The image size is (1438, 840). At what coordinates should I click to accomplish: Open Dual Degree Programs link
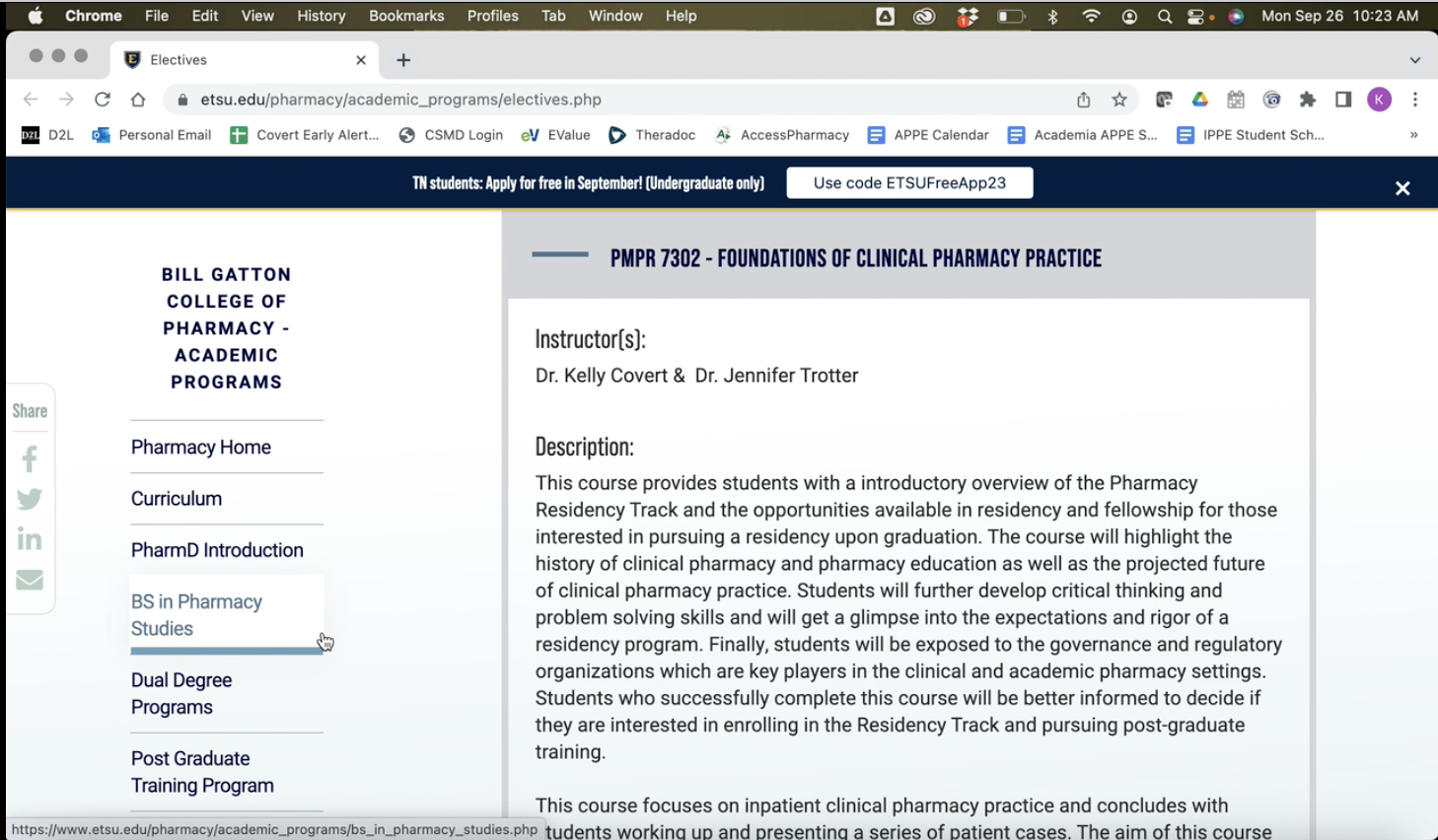point(181,694)
